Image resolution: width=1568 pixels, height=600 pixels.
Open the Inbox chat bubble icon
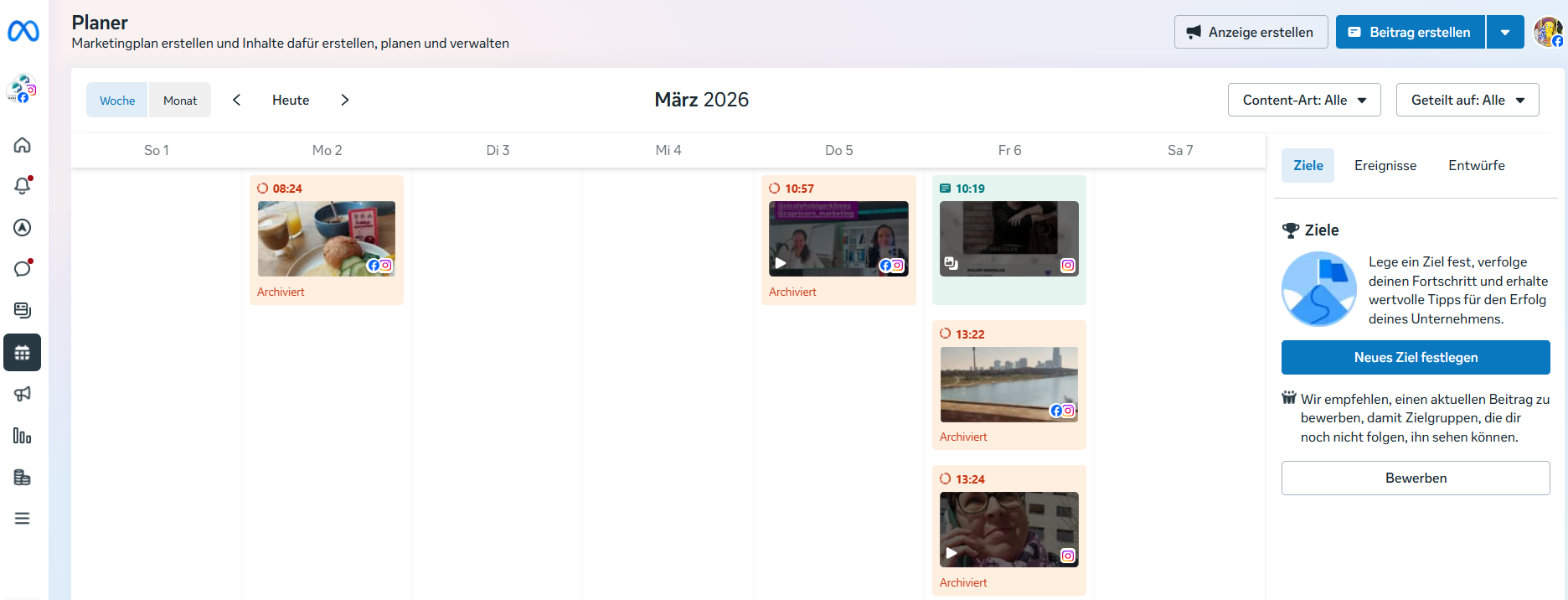click(23, 268)
